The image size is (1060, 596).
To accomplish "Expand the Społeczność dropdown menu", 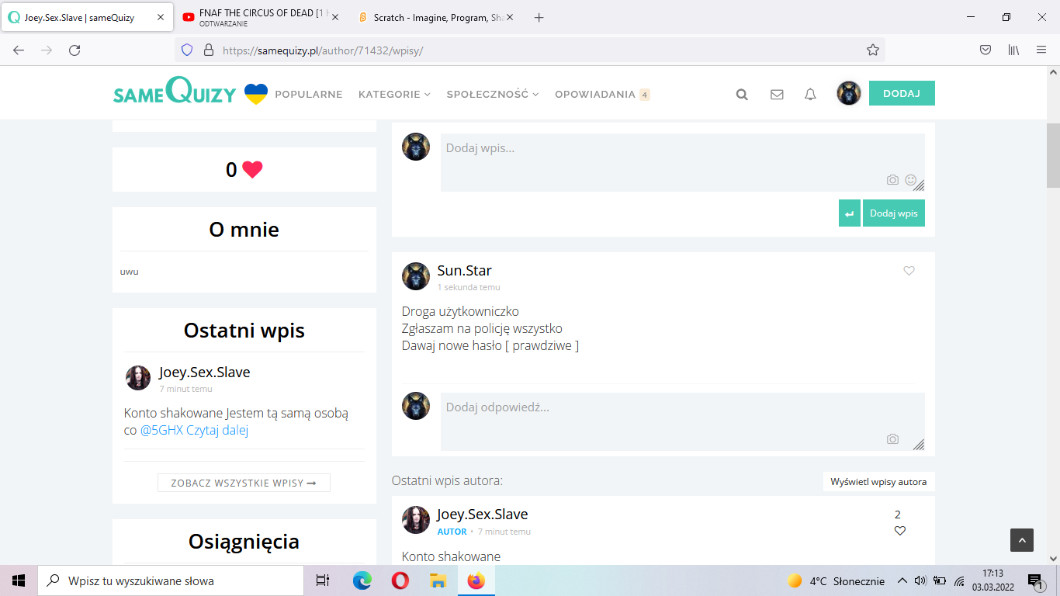I will click(x=492, y=94).
